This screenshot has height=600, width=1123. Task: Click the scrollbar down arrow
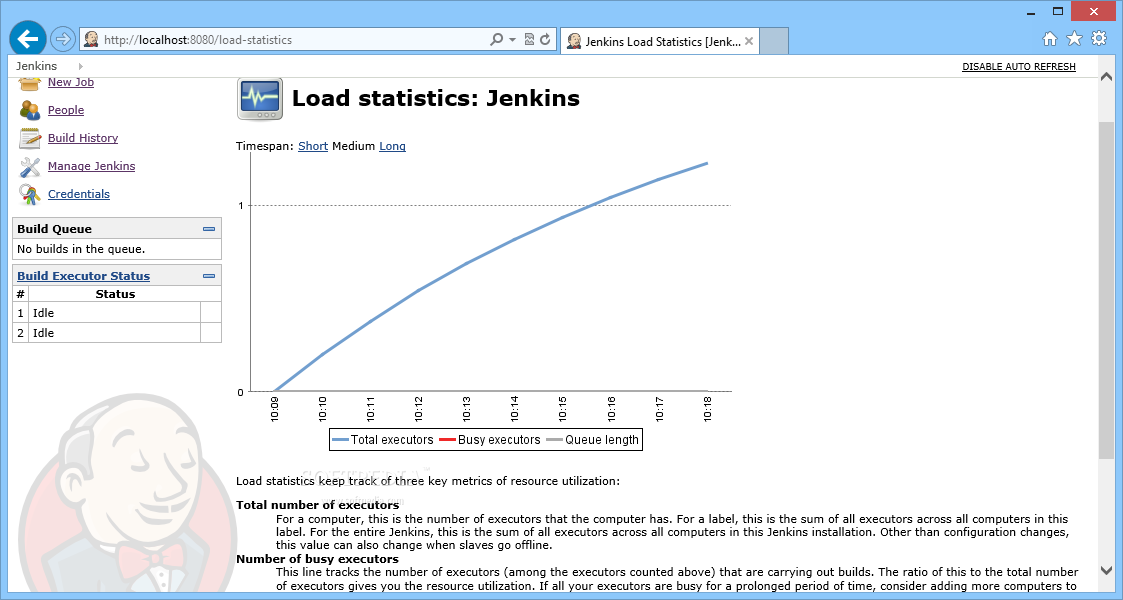click(x=1107, y=571)
